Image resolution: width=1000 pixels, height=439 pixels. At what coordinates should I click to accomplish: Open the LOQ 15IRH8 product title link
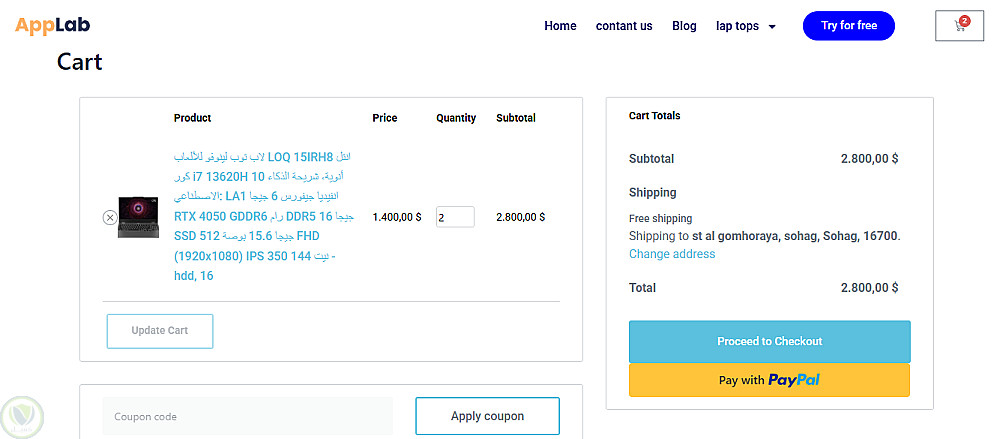(x=263, y=216)
